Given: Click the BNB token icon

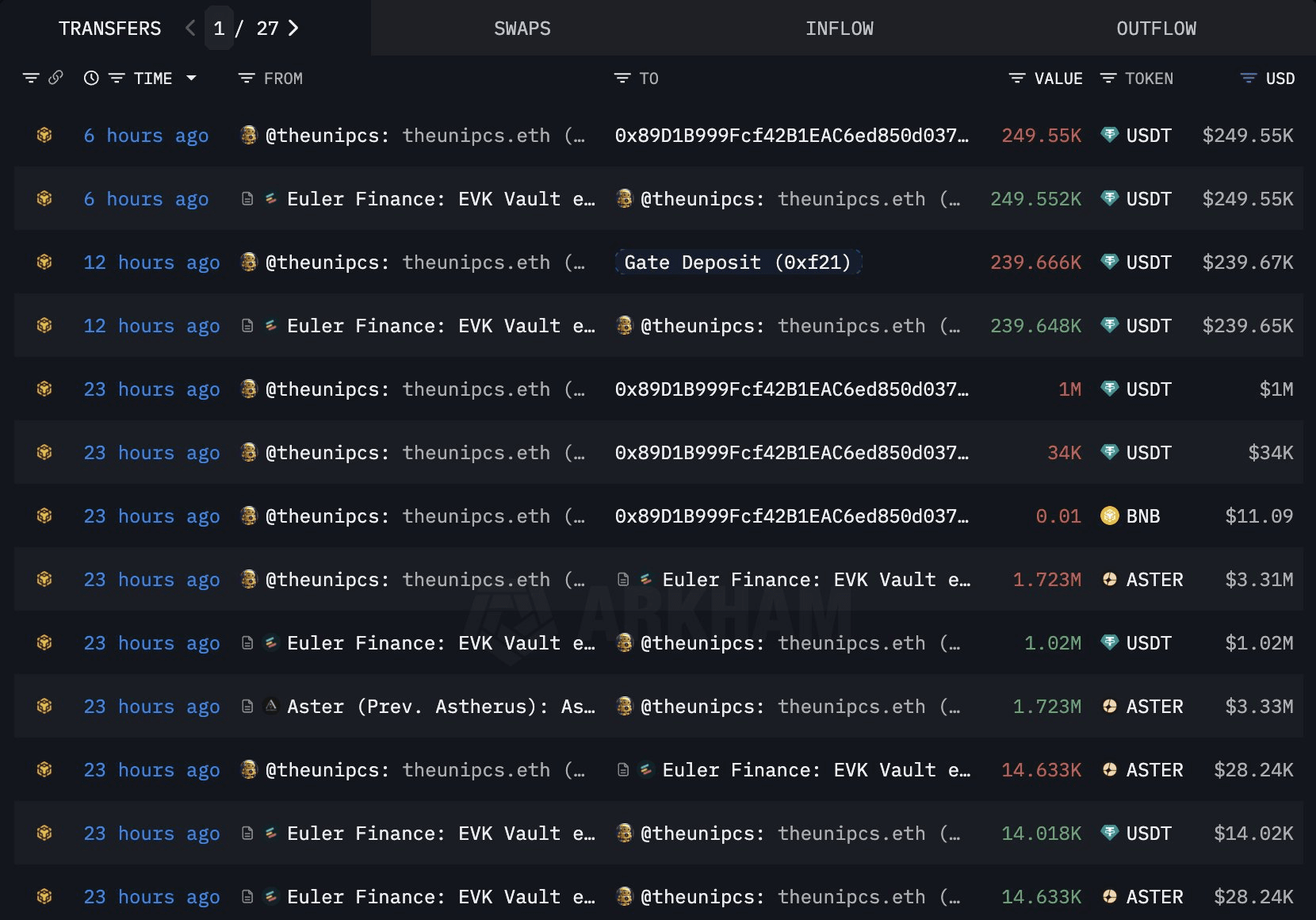Looking at the screenshot, I should (x=1110, y=516).
